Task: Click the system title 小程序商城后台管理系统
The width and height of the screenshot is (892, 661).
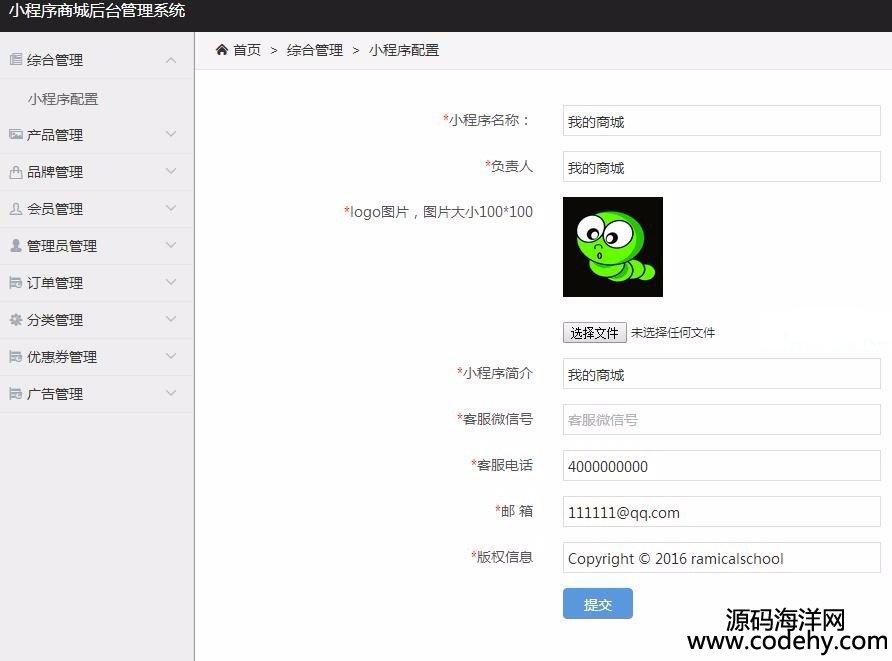Action: click(97, 10)
